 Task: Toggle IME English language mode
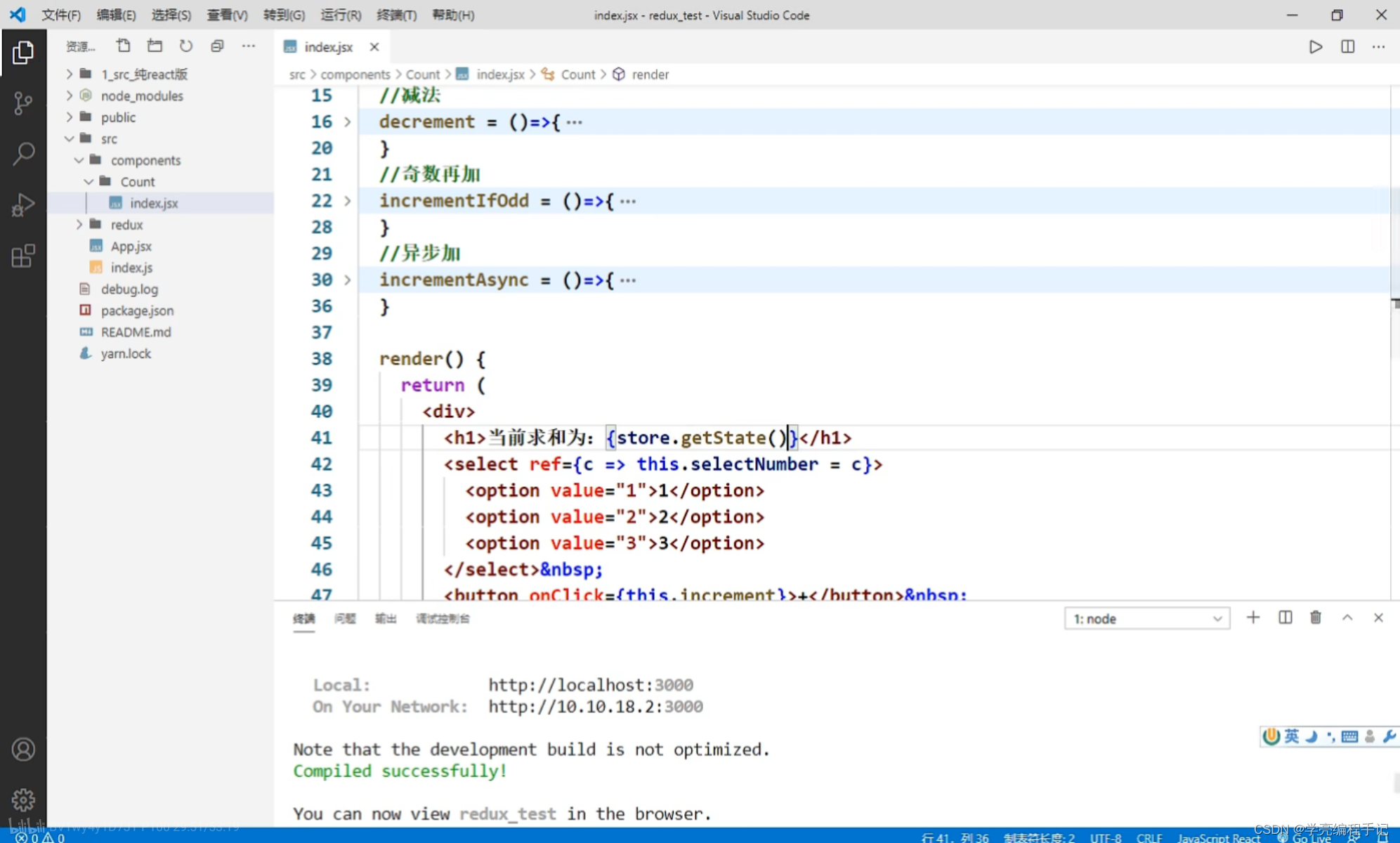(x=1292, y=736)
